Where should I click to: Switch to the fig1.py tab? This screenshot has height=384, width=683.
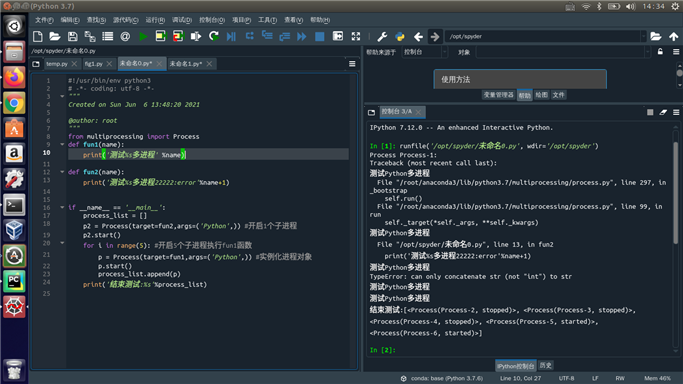coord(94,64)
